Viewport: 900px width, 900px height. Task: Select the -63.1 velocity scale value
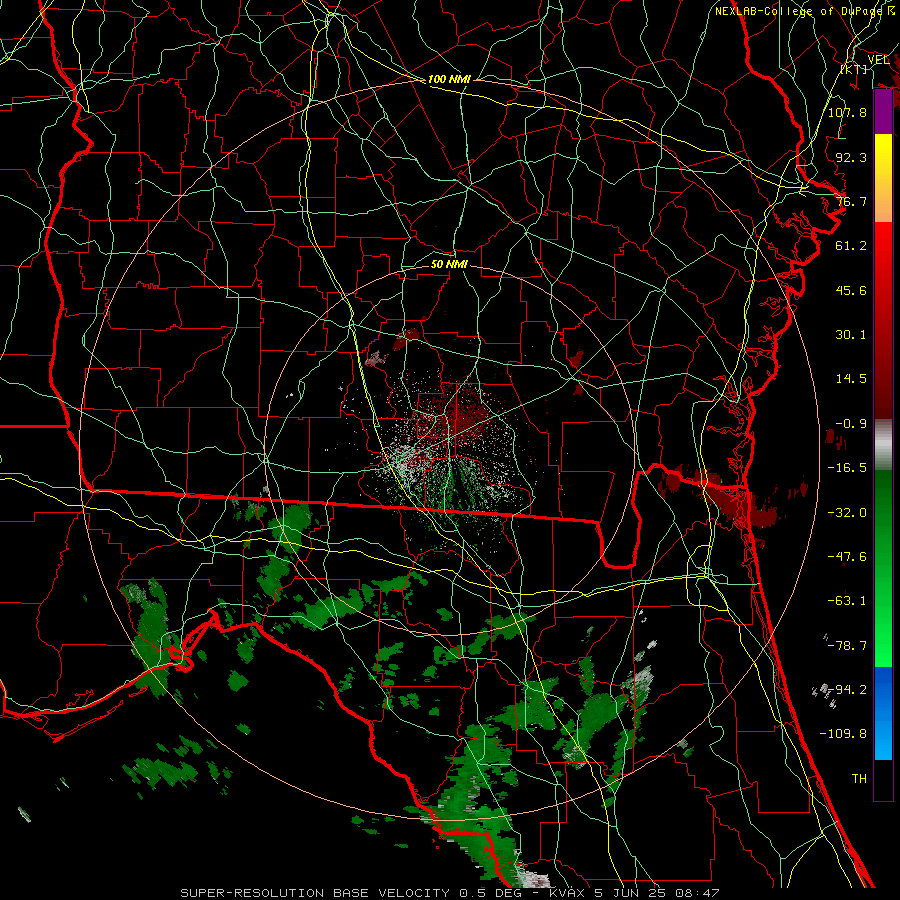847,601
